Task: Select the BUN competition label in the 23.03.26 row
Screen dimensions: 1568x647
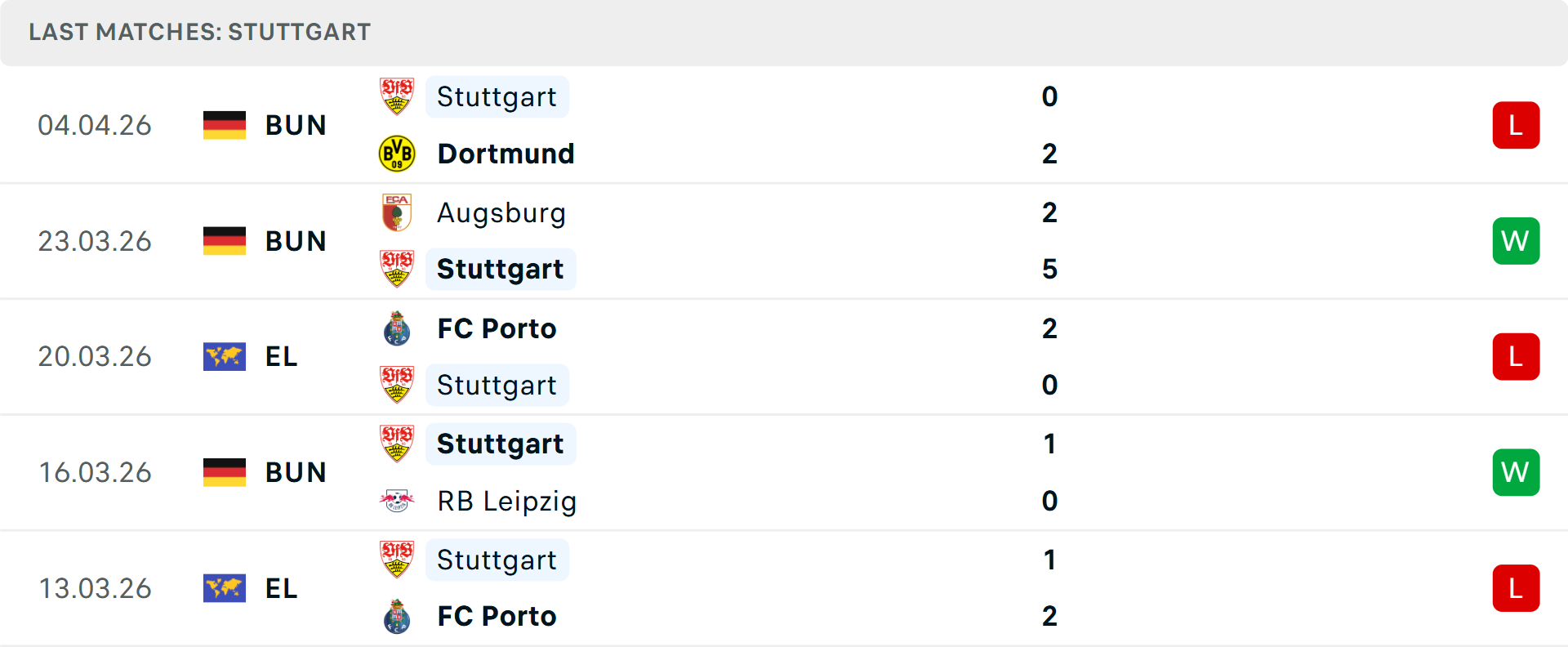Action: (x=296, y=241)
